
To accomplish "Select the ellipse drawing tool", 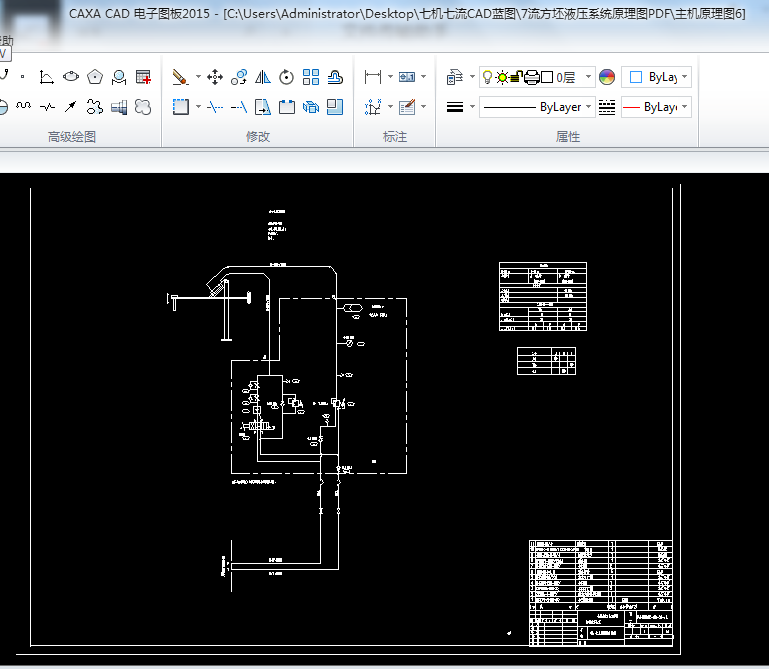I will pos(71,77).
